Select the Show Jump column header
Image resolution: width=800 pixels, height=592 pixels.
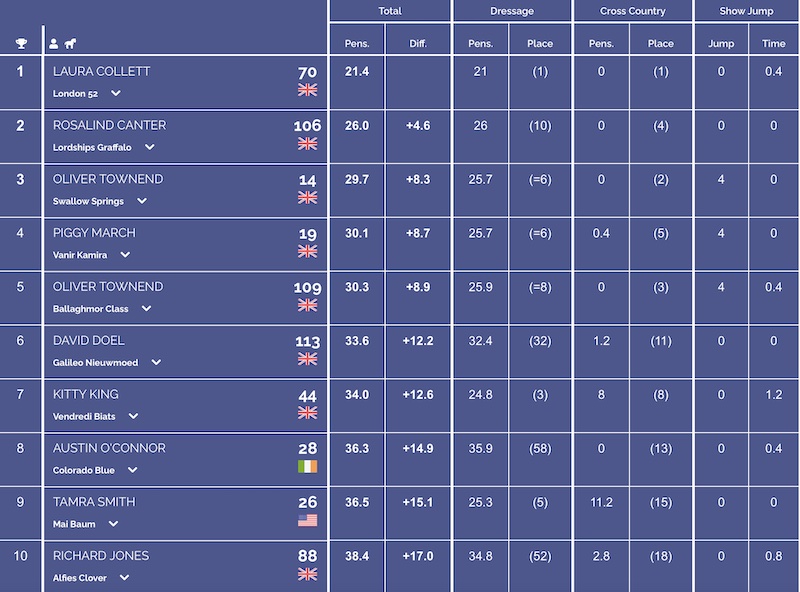[x=746, y=11]
